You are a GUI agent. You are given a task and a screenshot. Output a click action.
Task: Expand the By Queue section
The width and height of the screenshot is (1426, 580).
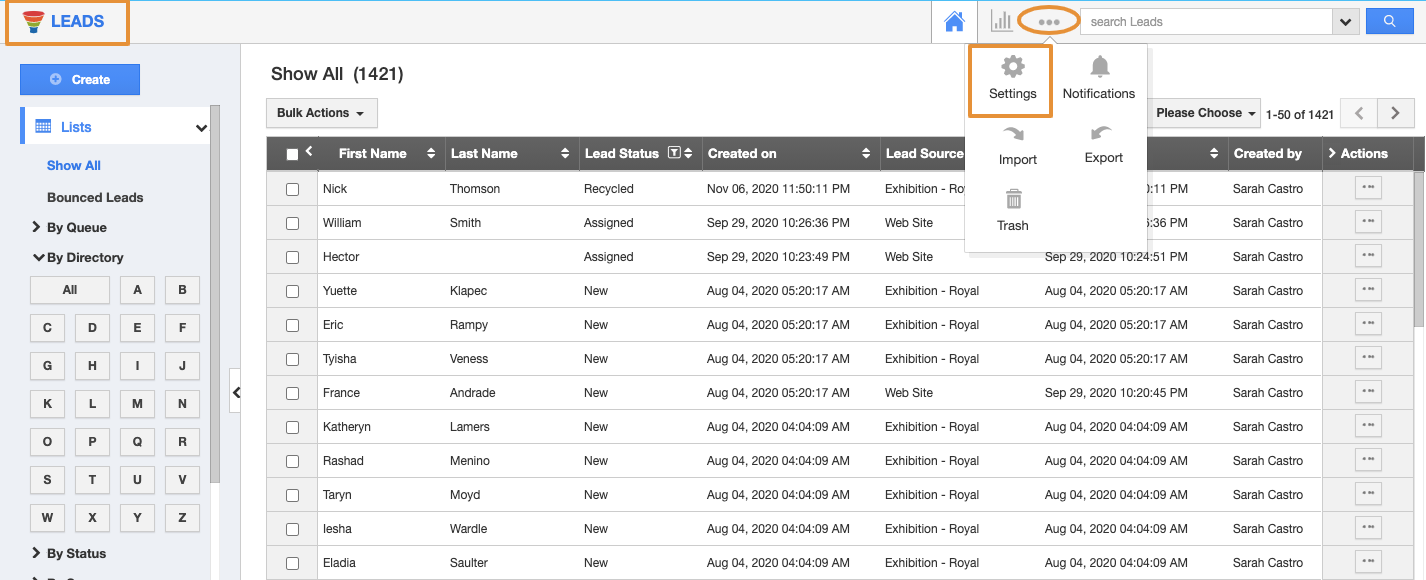tap(76, 227)
